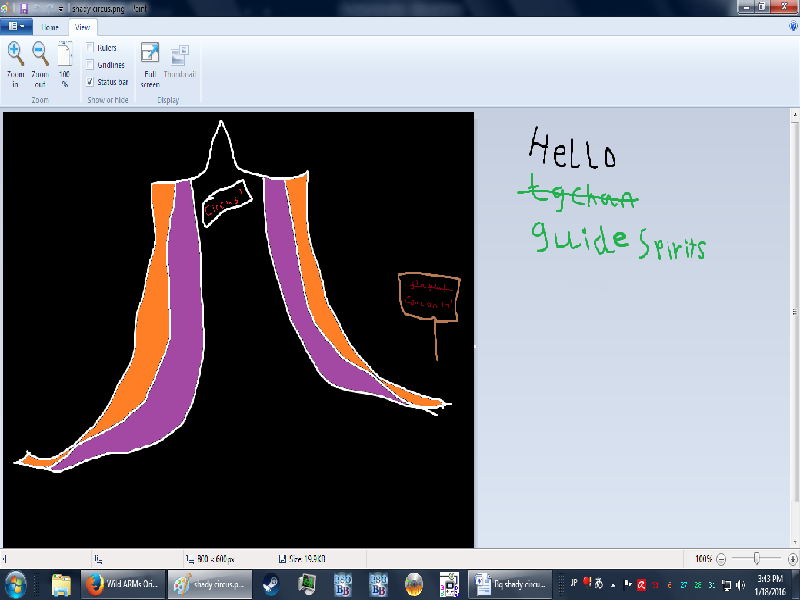Reset zoom with the 100% icon
Screen dimensions: 800x600
(64, 55)
